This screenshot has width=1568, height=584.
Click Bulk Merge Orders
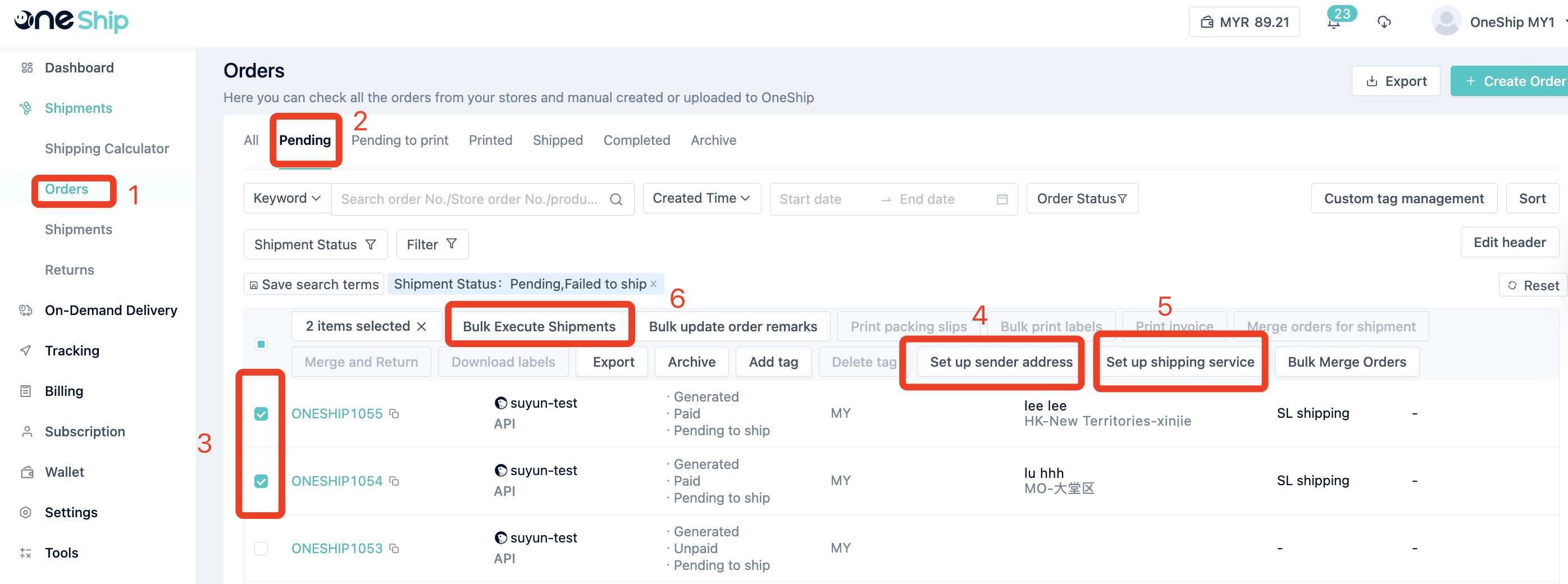(x=1346, y=362)
